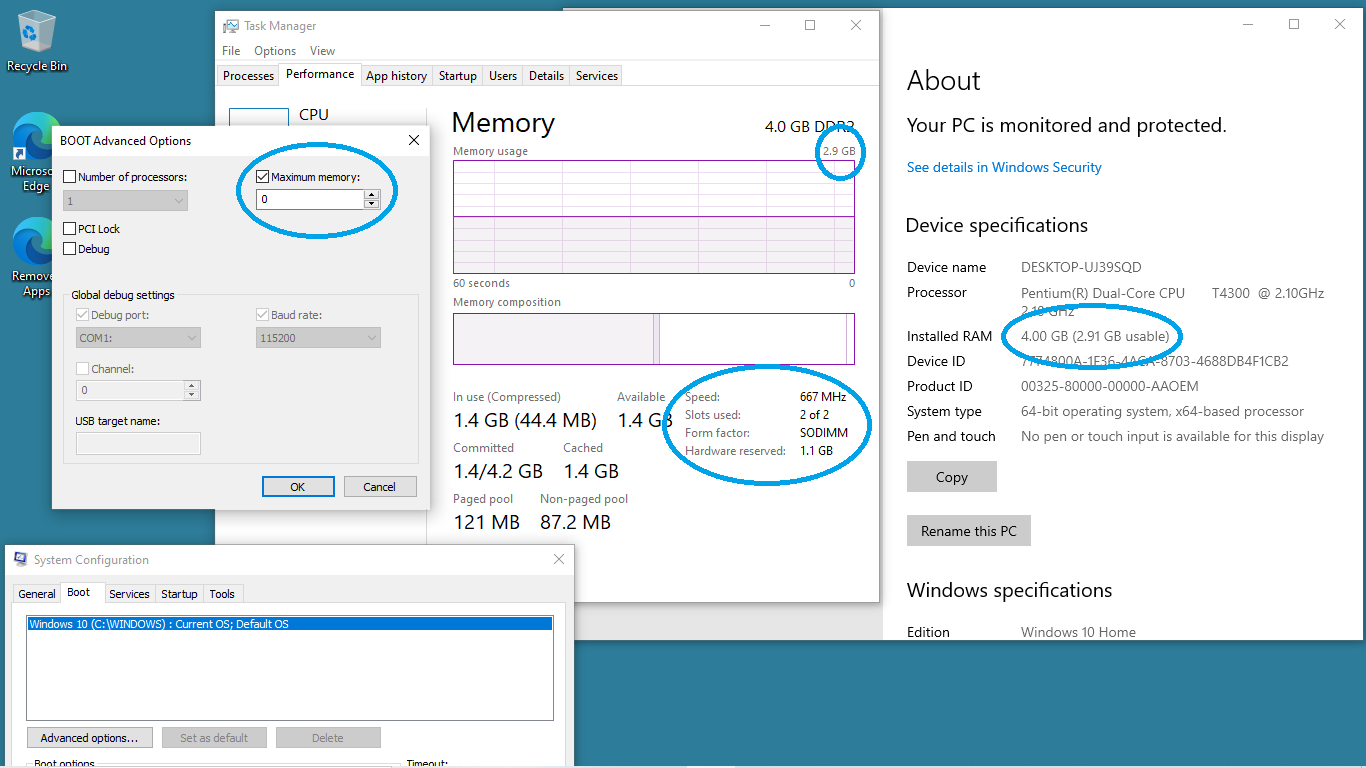Click the System Configuration title bar icon

click(21, 560)
